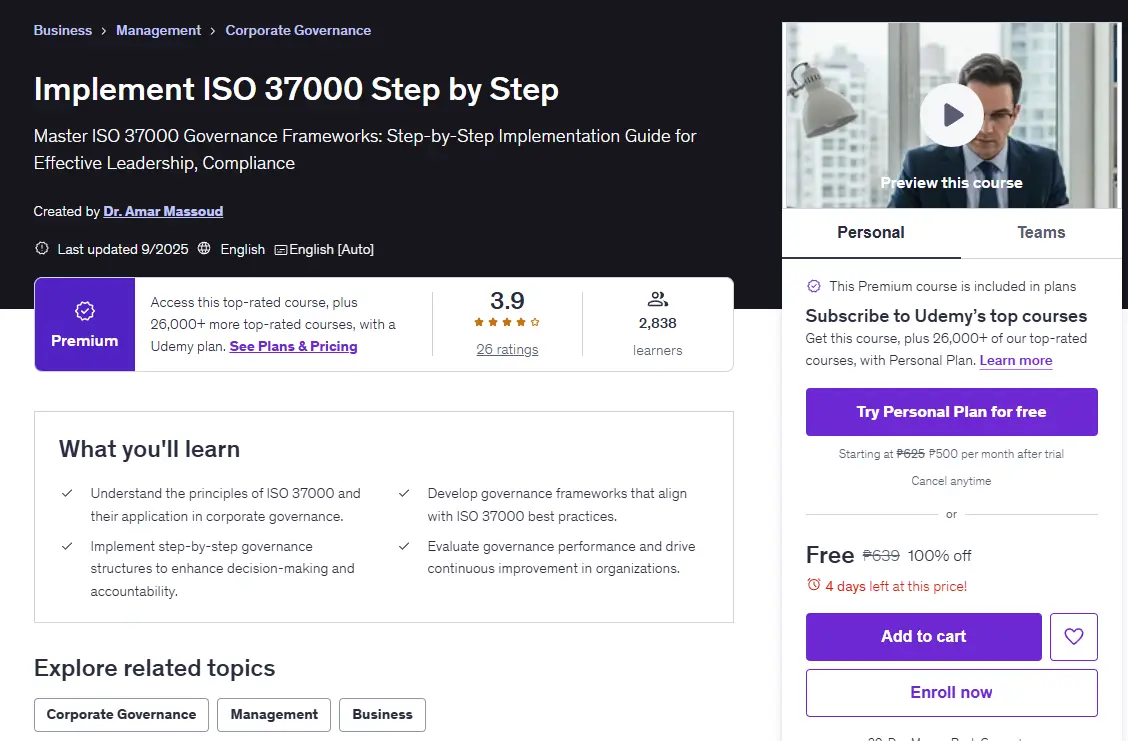Click the 'Starting at ₱625 ₱500 per month' text
Screen dimensions: 1128x741
coord(951,454)
